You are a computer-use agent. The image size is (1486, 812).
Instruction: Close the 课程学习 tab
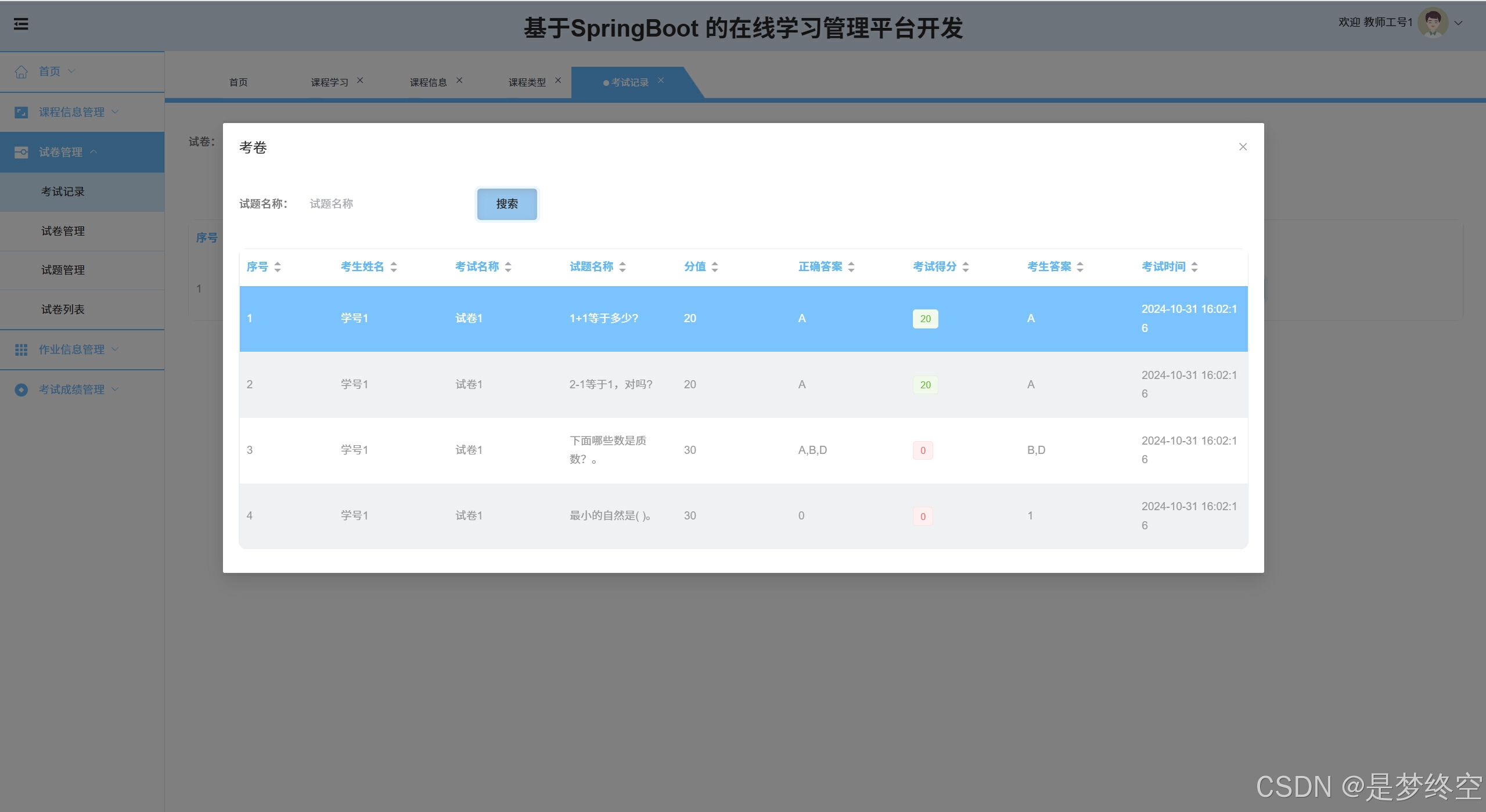pyautogui.click(x=360, y=81)
